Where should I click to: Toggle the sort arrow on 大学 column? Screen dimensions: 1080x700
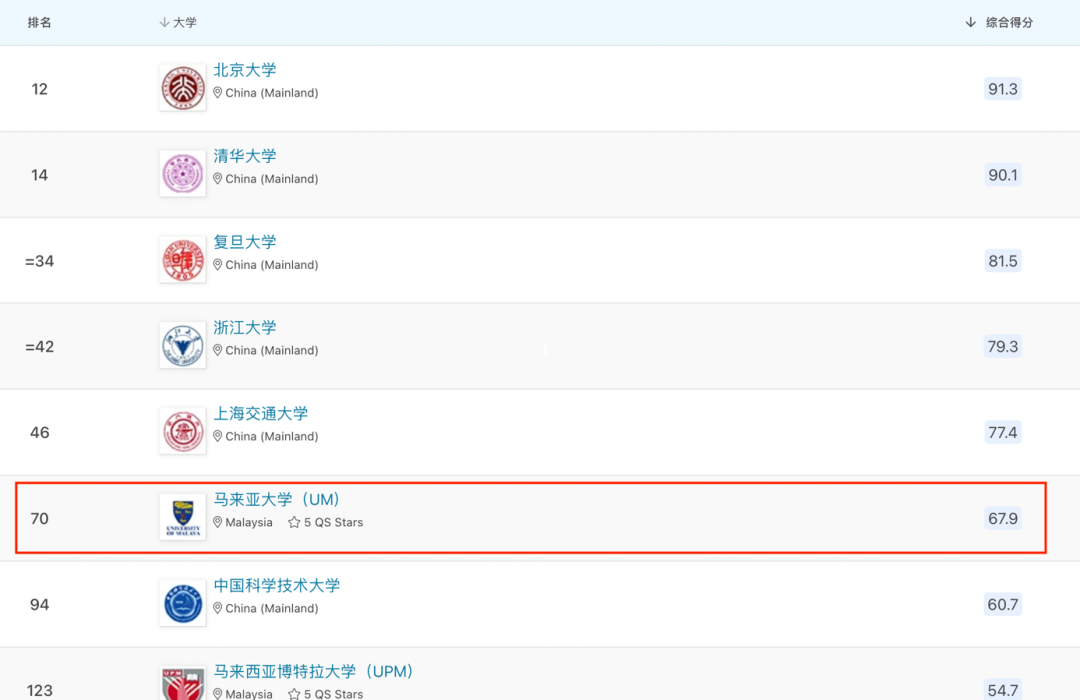point(164,22)
